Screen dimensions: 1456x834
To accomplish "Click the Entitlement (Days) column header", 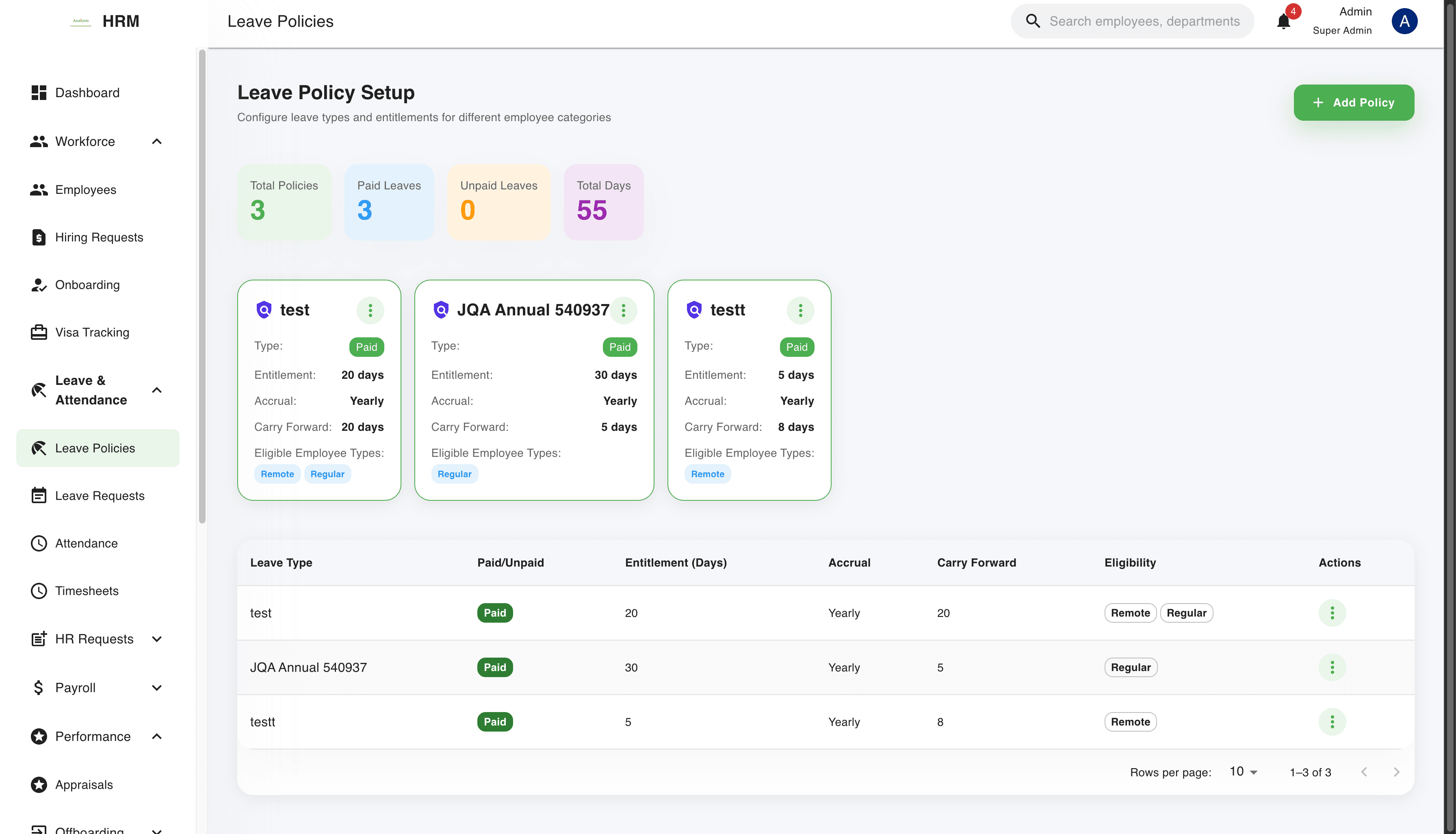I will pos(676,563).
